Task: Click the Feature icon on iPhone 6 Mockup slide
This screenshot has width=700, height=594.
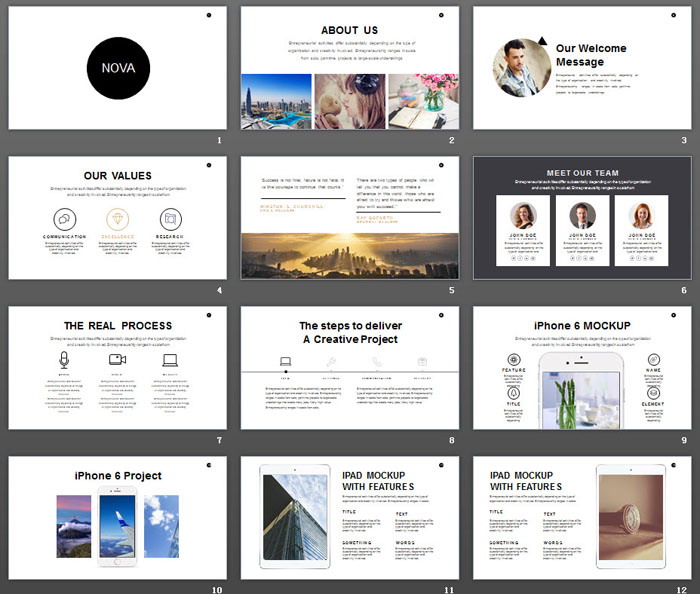Action: pos(514,359)
